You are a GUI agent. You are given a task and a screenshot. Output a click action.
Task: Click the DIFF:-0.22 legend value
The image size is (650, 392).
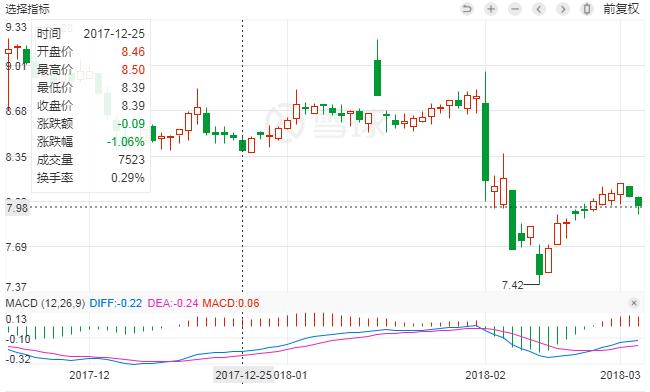[x=116, y=303]
